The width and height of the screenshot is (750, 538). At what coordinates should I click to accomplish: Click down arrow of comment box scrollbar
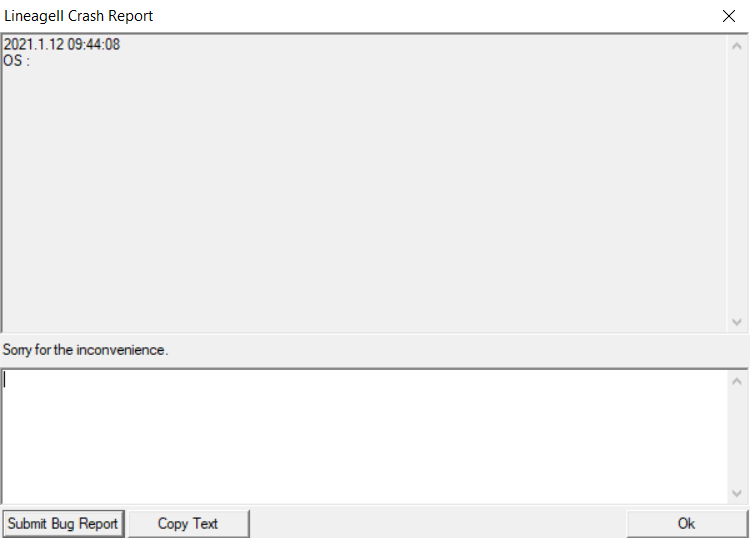point(737,493)
